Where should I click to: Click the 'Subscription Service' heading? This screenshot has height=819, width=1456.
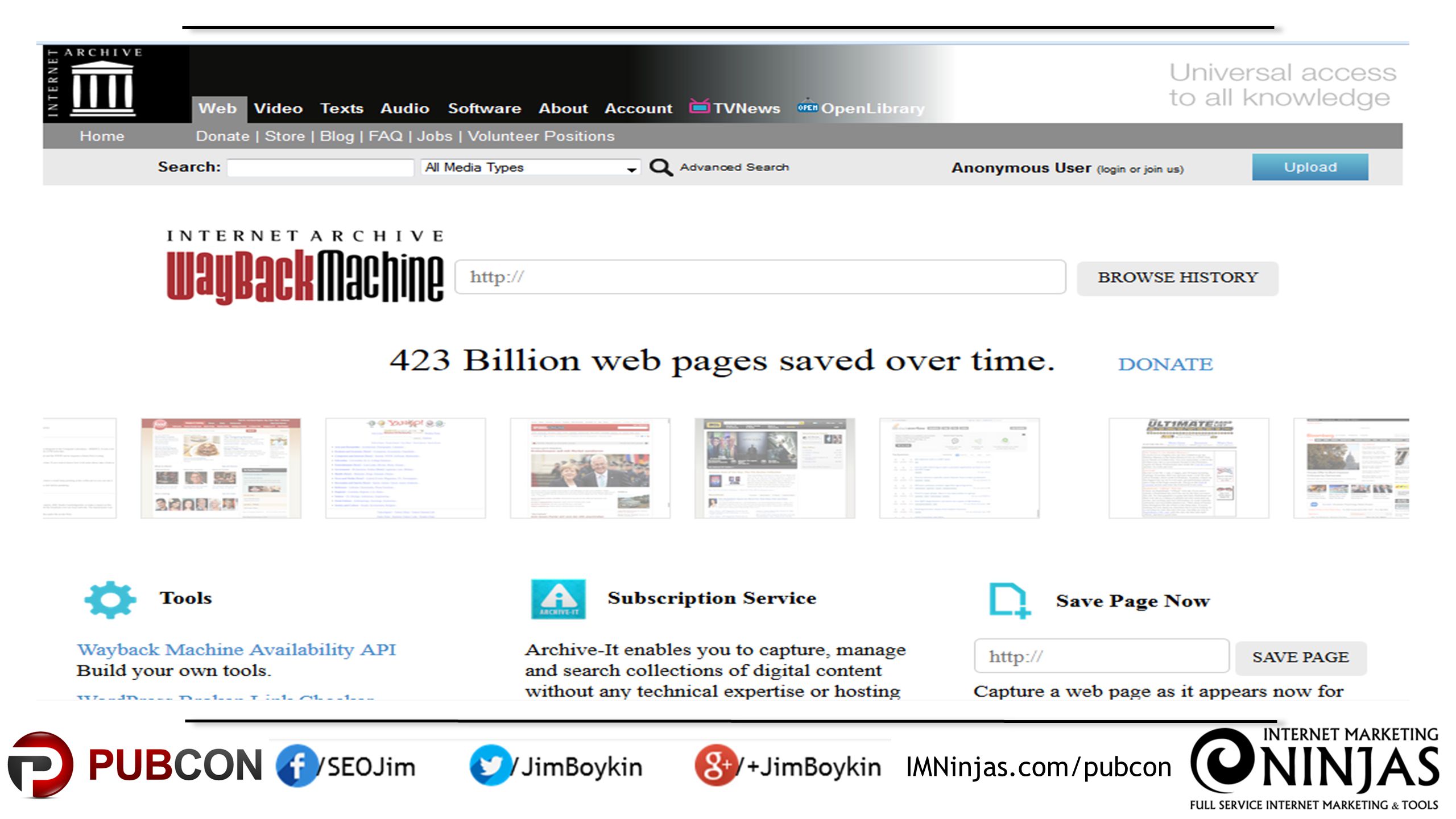(x=712, y=598)
